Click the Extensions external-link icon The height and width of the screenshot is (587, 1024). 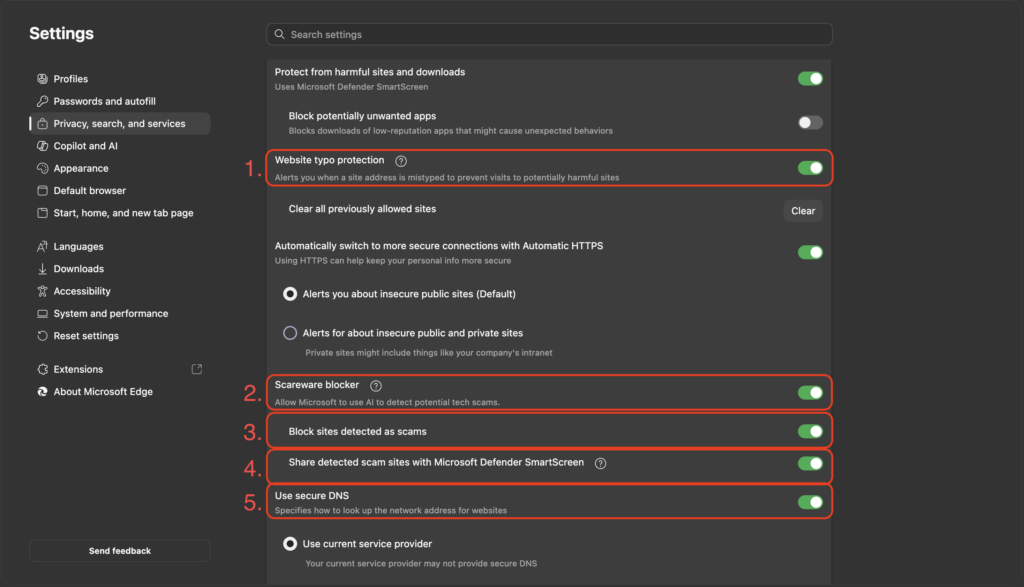(x=197, y=369)
